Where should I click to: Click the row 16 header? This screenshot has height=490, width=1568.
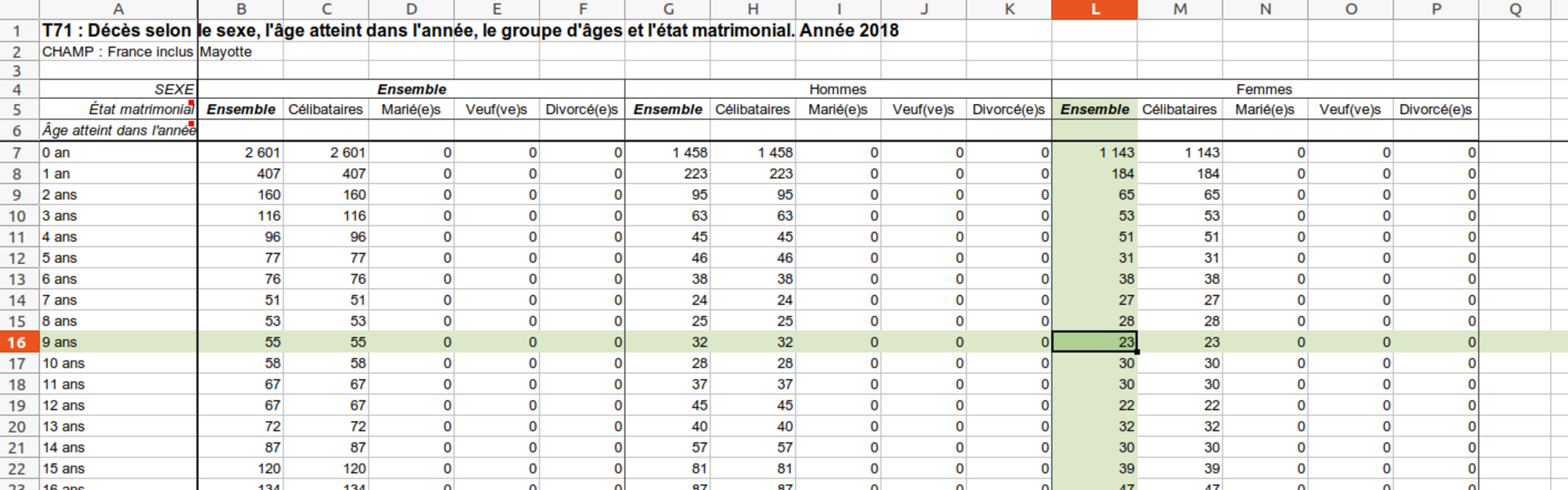(17, 343)
